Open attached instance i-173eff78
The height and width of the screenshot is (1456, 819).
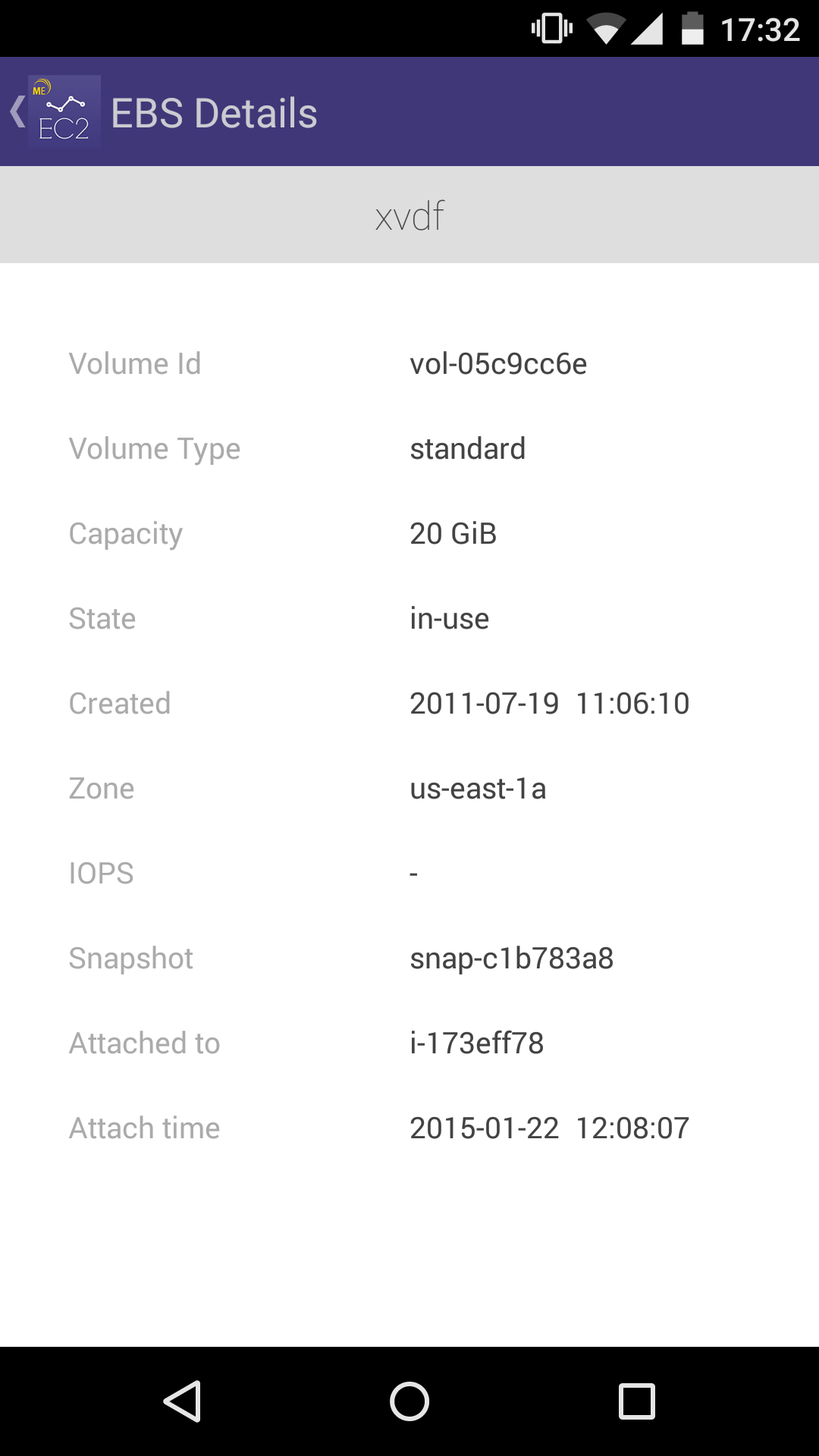476,1043
